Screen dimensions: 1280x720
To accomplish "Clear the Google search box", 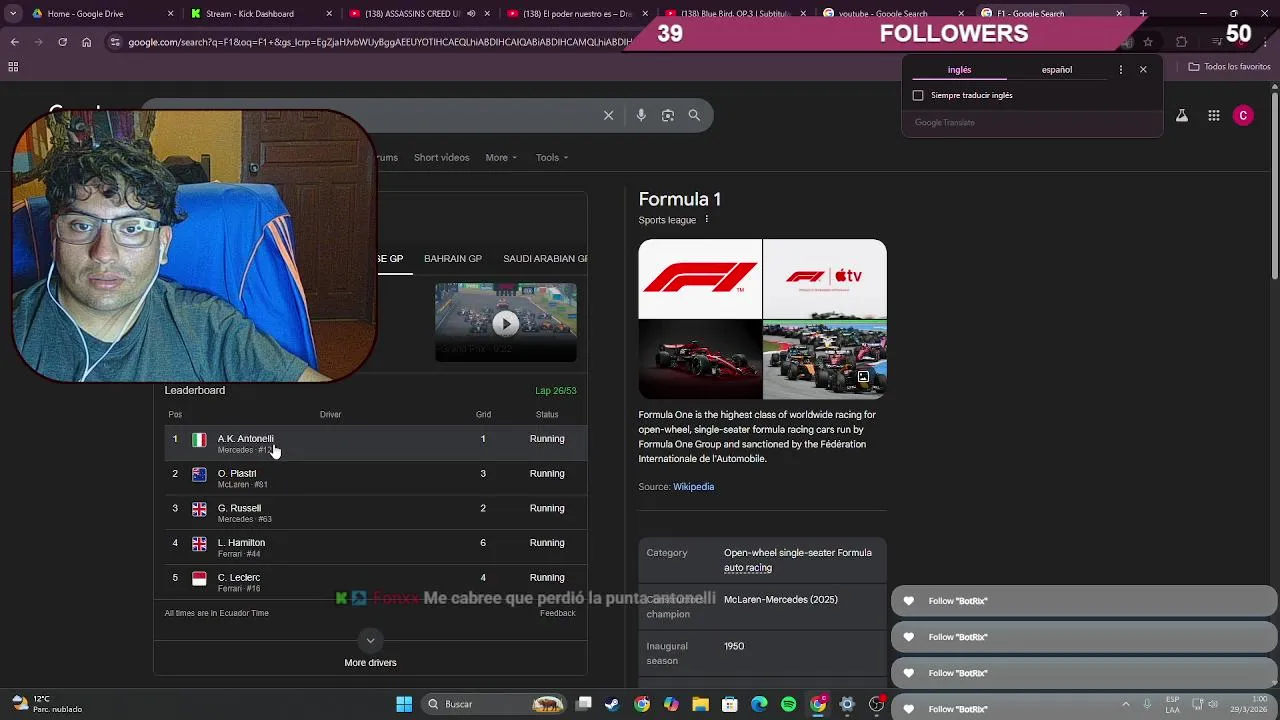I will (608, 115).
